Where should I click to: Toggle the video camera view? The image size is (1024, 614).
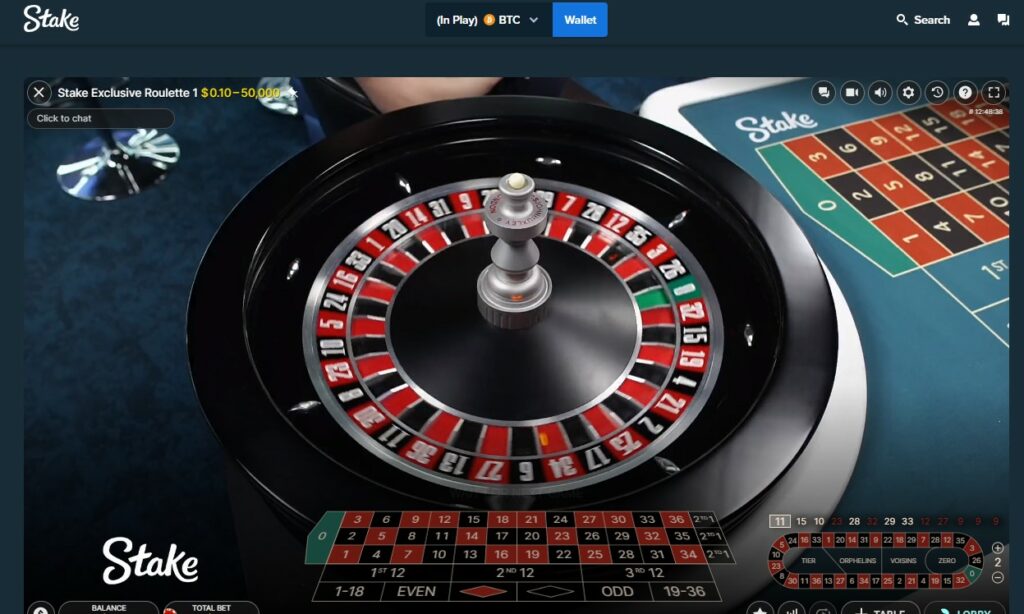[852, 93]
